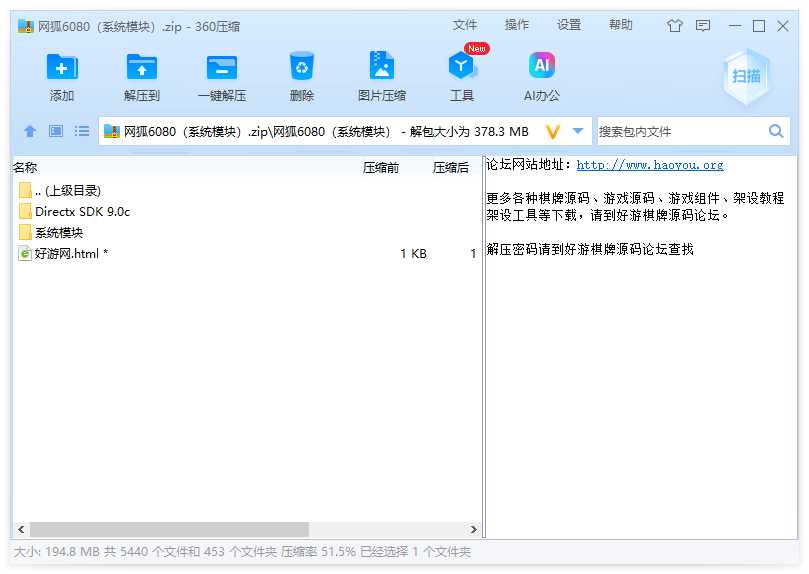
Task: Open the feedback message icon in title bar
Action: [703, 25]
